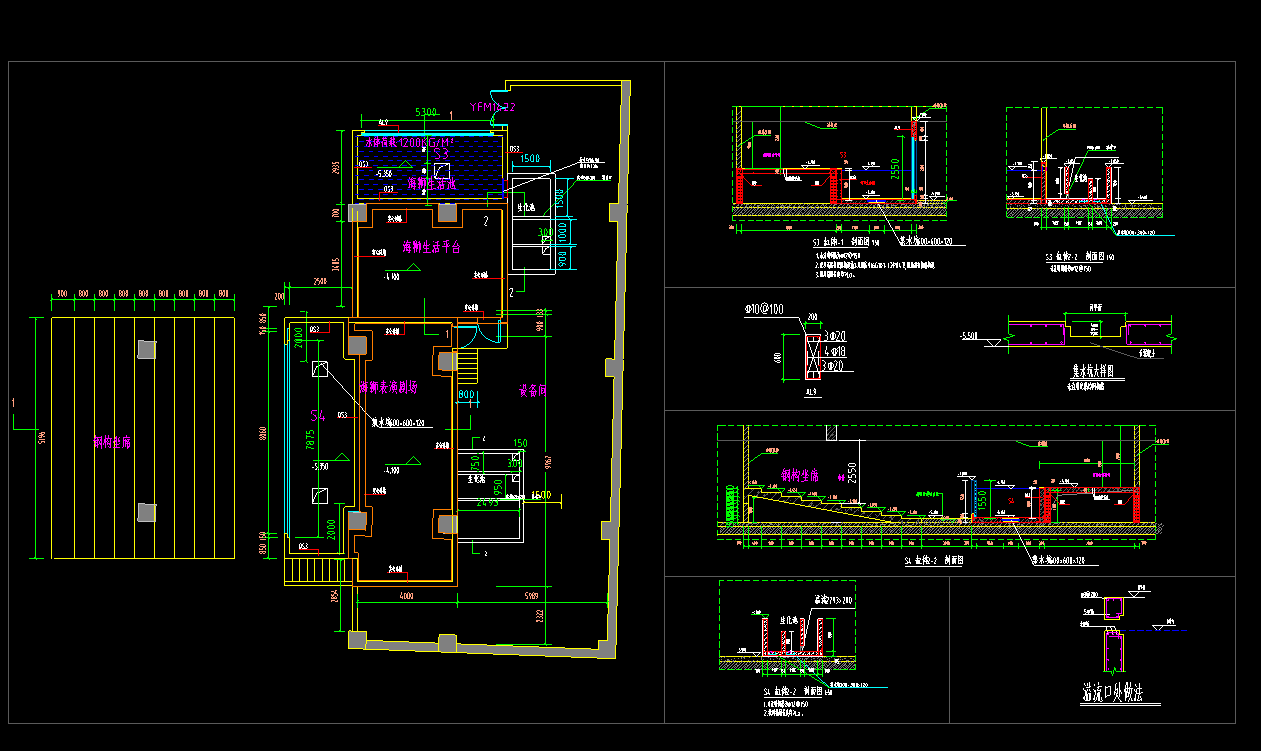
Task: Click the 海狮表演剧场 room label
Action: pos(388,386)
